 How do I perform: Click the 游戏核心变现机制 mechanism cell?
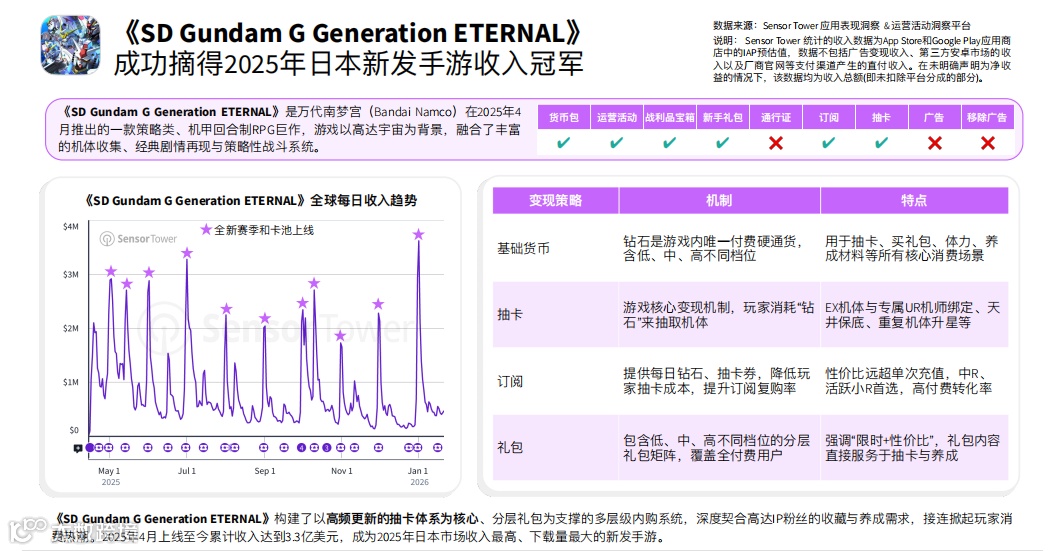click(x=719, y=315)
